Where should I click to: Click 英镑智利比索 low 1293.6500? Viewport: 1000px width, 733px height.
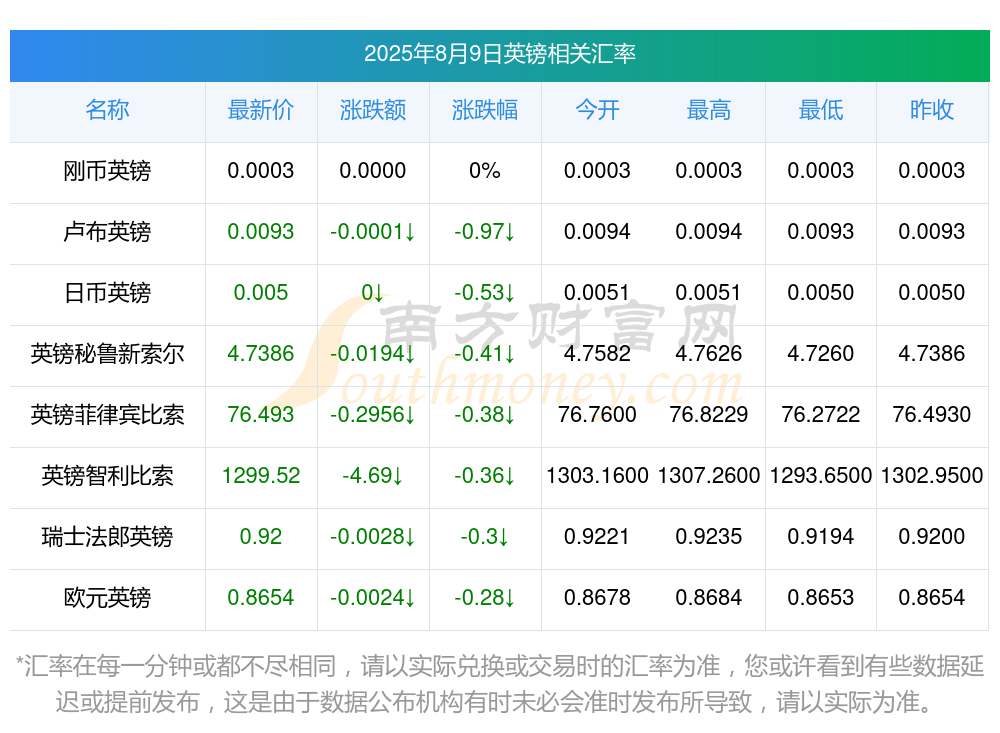[x=821, y=476]
